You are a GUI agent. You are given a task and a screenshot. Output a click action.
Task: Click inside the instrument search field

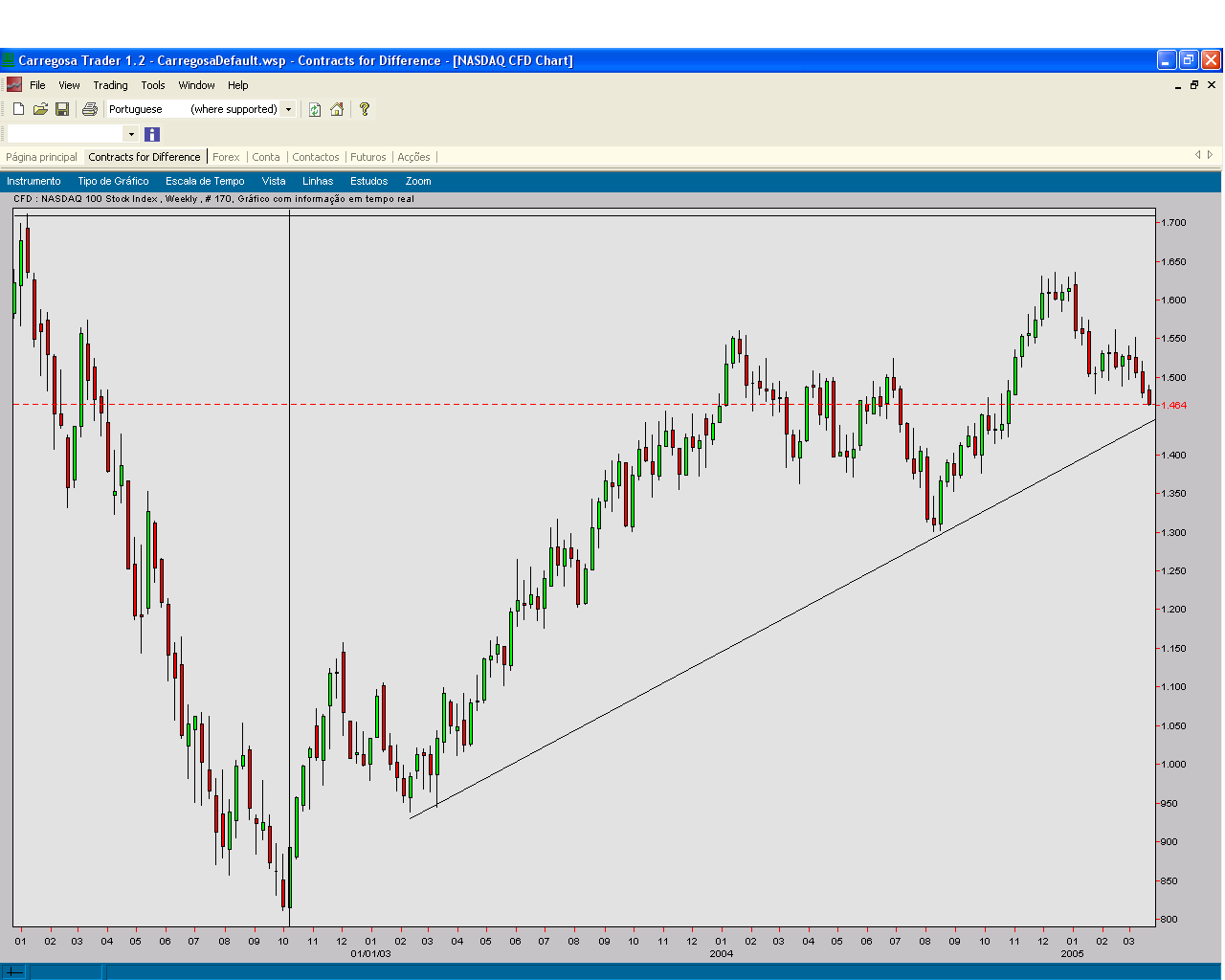(x=67, y=134)
